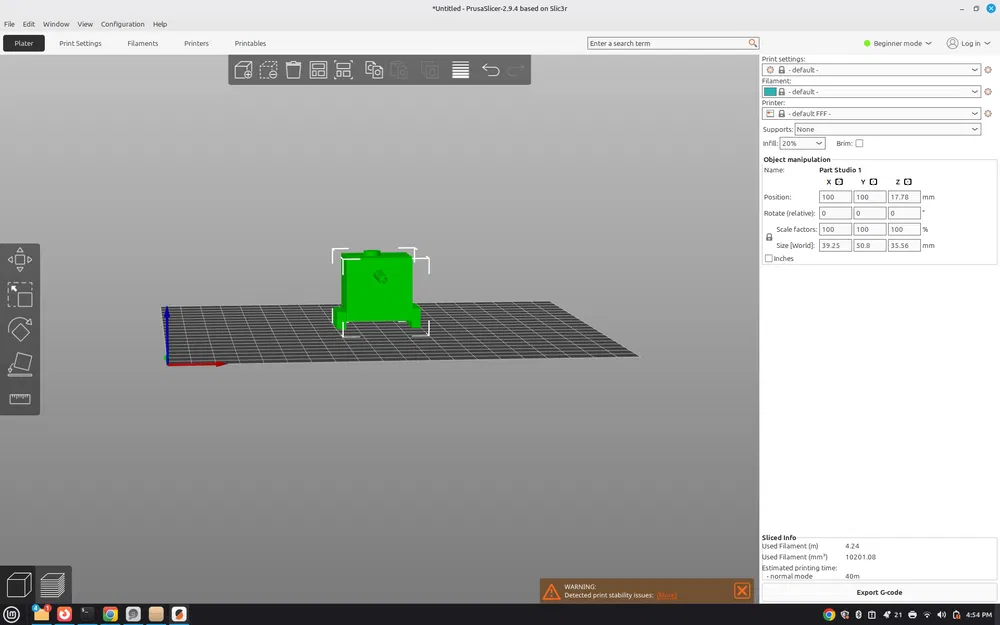The width and height of the screenshot is (1000, 625).
Task: Click the Scale factors Z field
Action: [904, 230]
